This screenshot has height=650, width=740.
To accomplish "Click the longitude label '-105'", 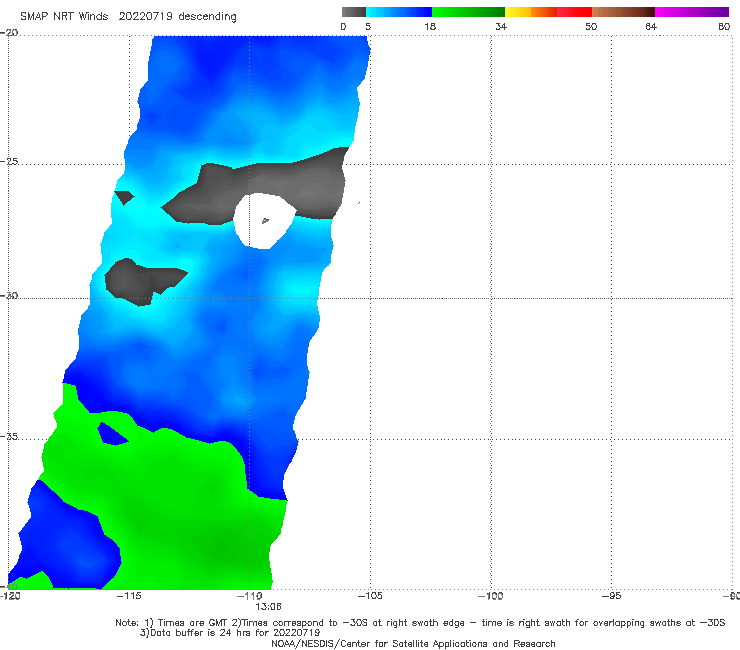I will click(x=370, y=596).
